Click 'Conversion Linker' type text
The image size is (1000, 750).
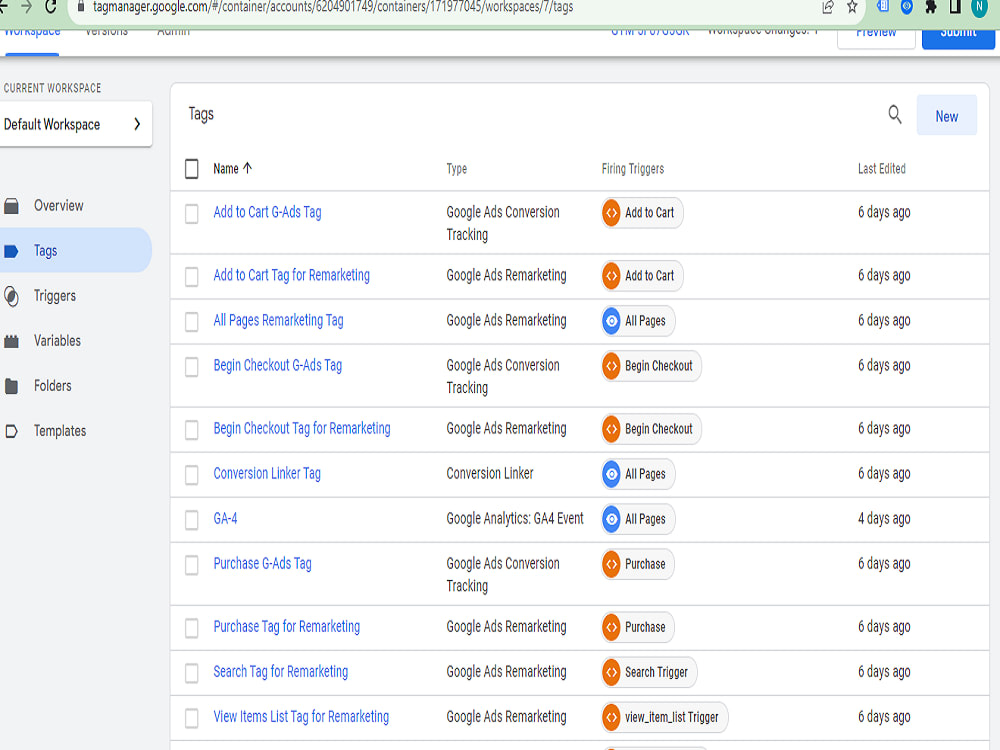[490, 473]
